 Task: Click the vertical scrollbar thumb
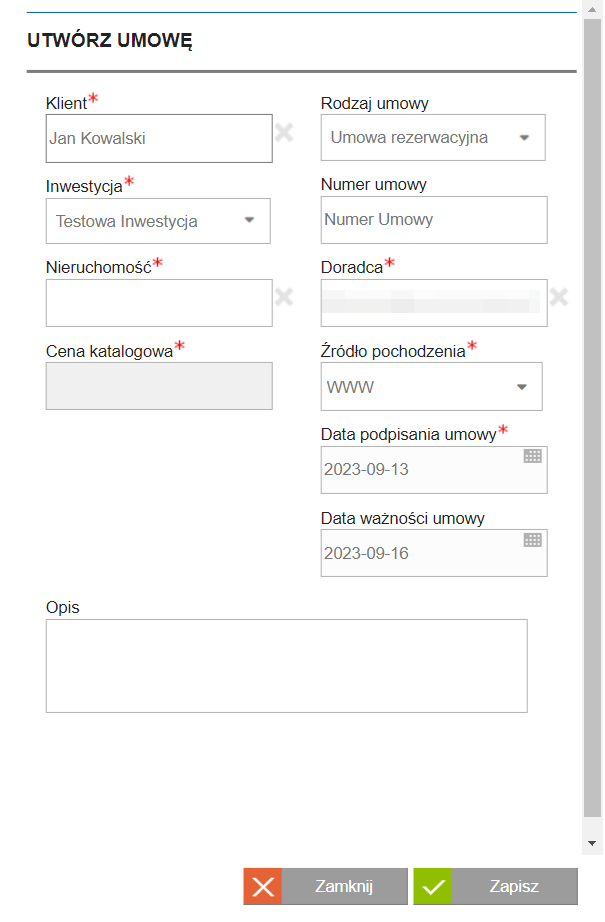(592, 417)
